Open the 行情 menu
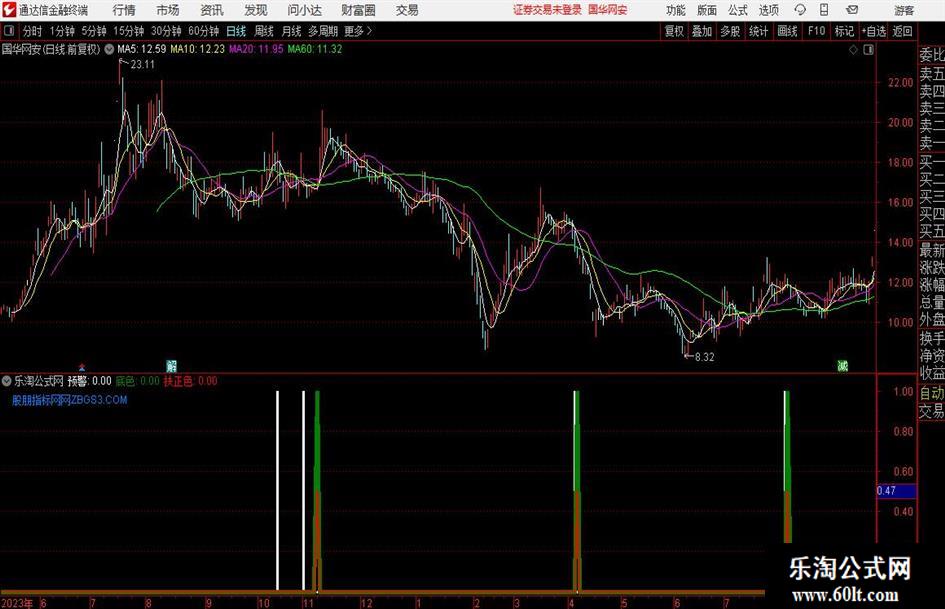The image size is (945, 609). 124,10
